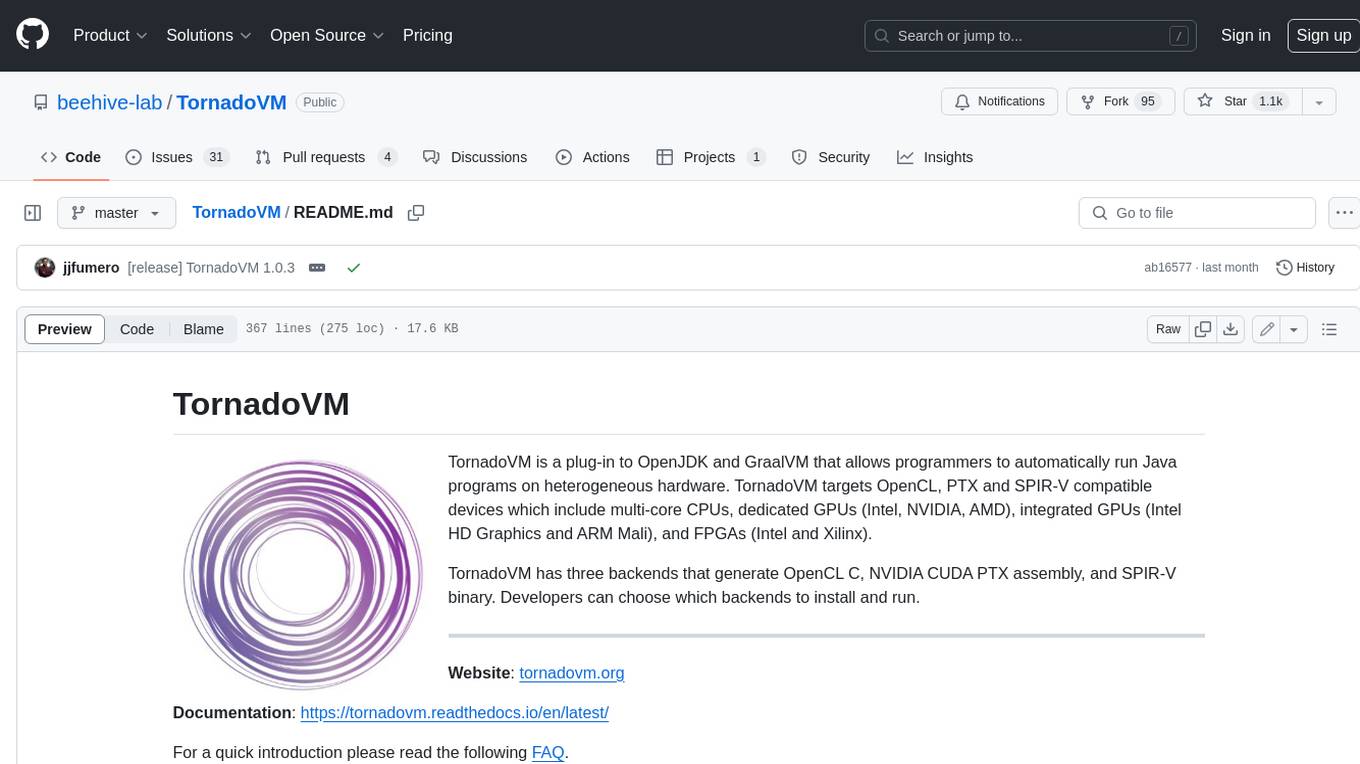1360x764 pixels.
Task: Open jjfumero's avatar profile
Action: (x=44, y=268)
